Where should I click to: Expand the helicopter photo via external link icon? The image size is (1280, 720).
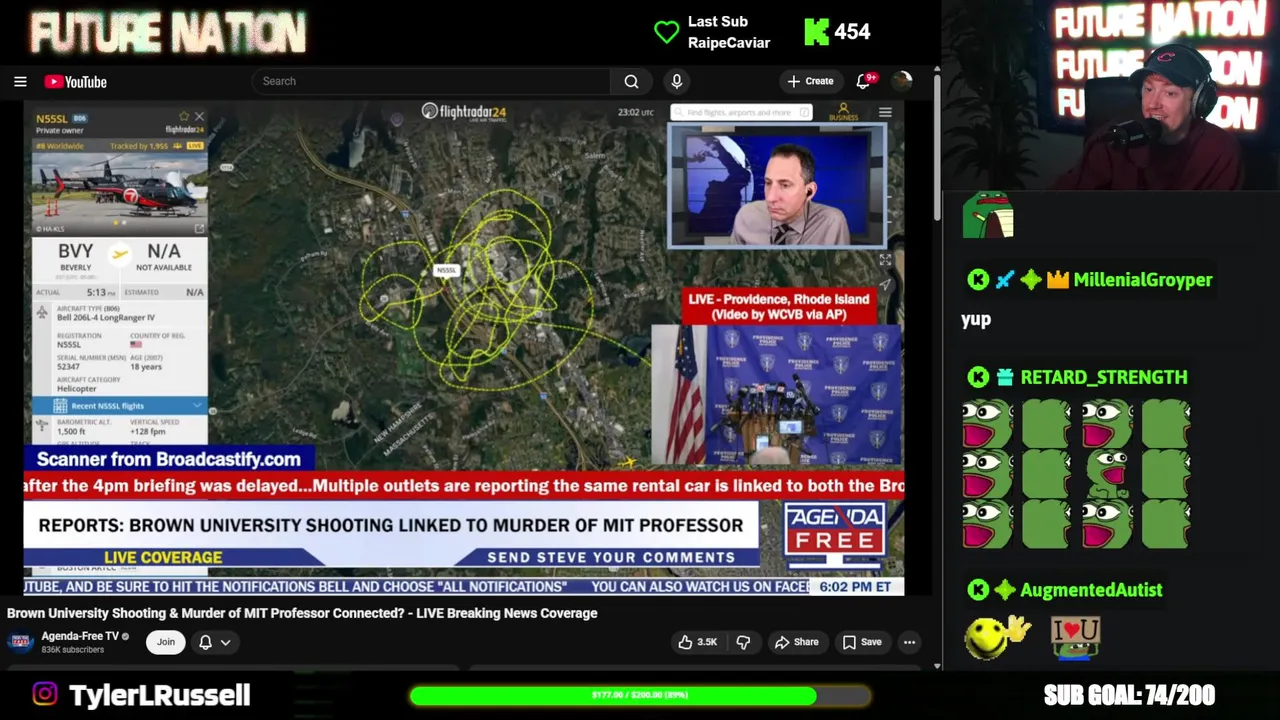click(x=198, y=229)
